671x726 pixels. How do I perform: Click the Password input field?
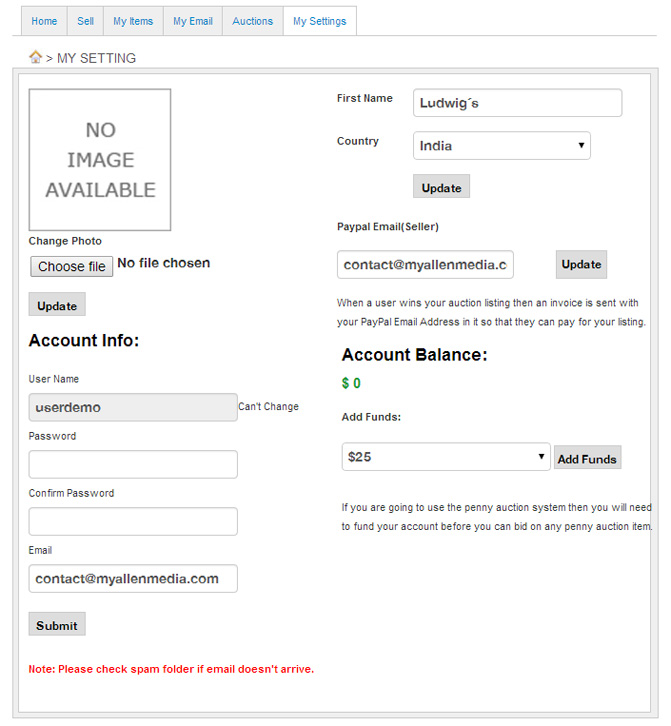point(133,464)
